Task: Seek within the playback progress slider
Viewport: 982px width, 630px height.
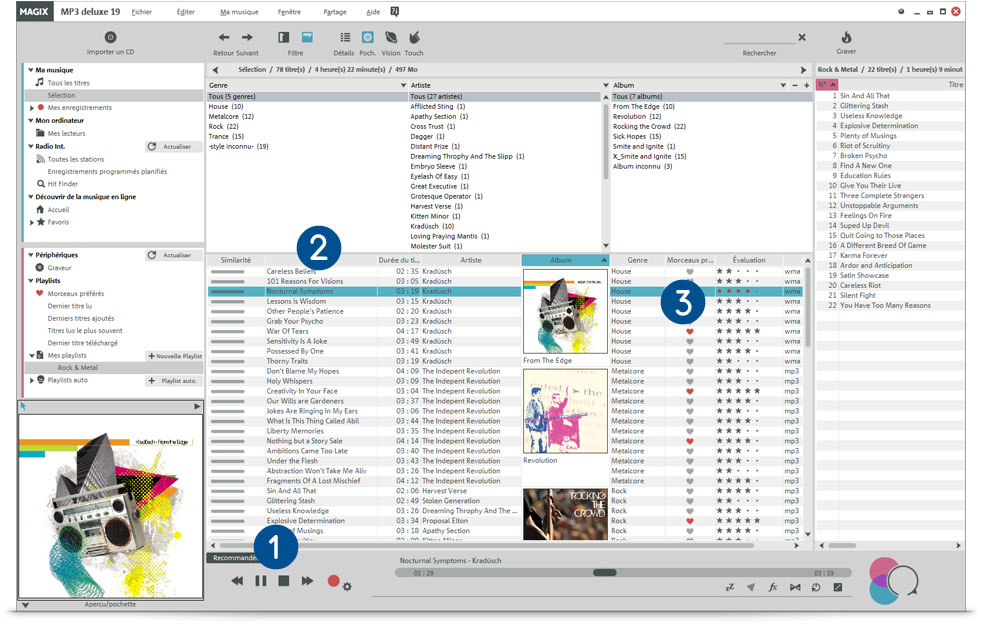Action: [623, 572]
